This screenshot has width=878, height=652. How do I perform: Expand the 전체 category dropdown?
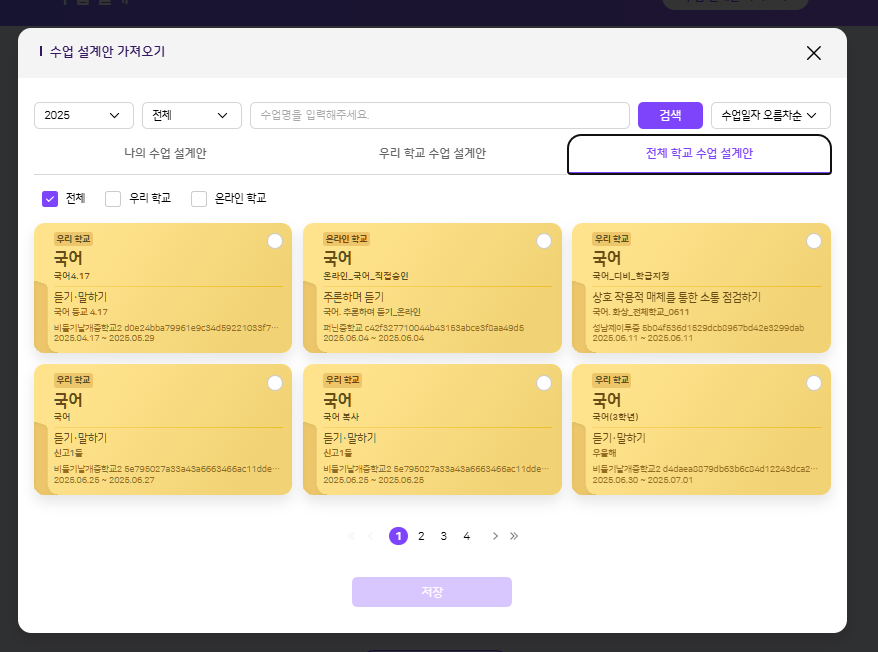[192, 115]
